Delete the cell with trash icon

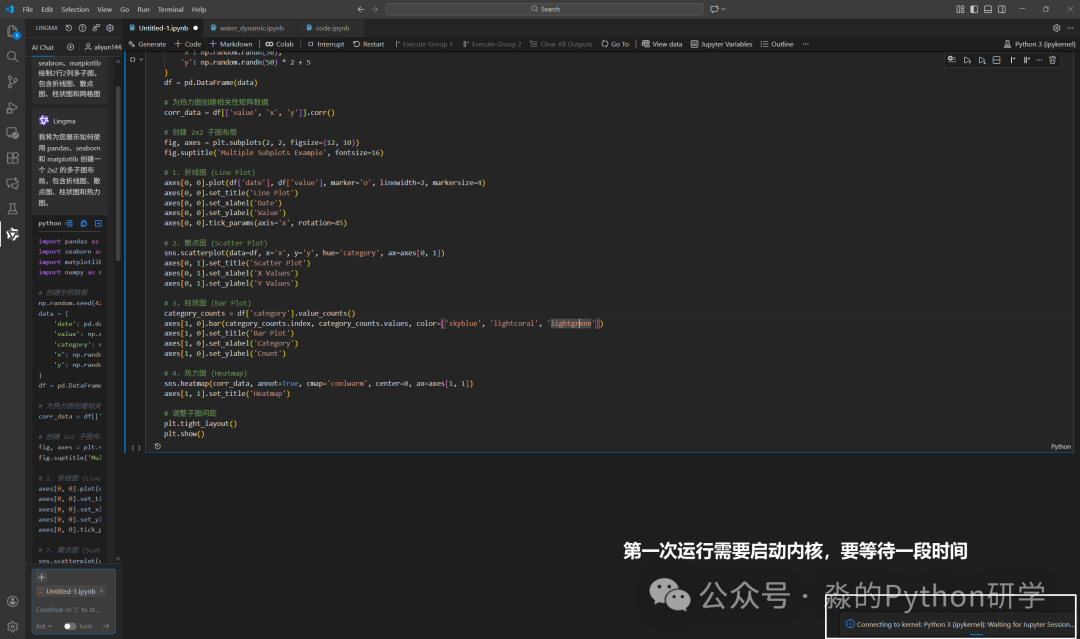pyautogui.click(x=1052, y=60)
